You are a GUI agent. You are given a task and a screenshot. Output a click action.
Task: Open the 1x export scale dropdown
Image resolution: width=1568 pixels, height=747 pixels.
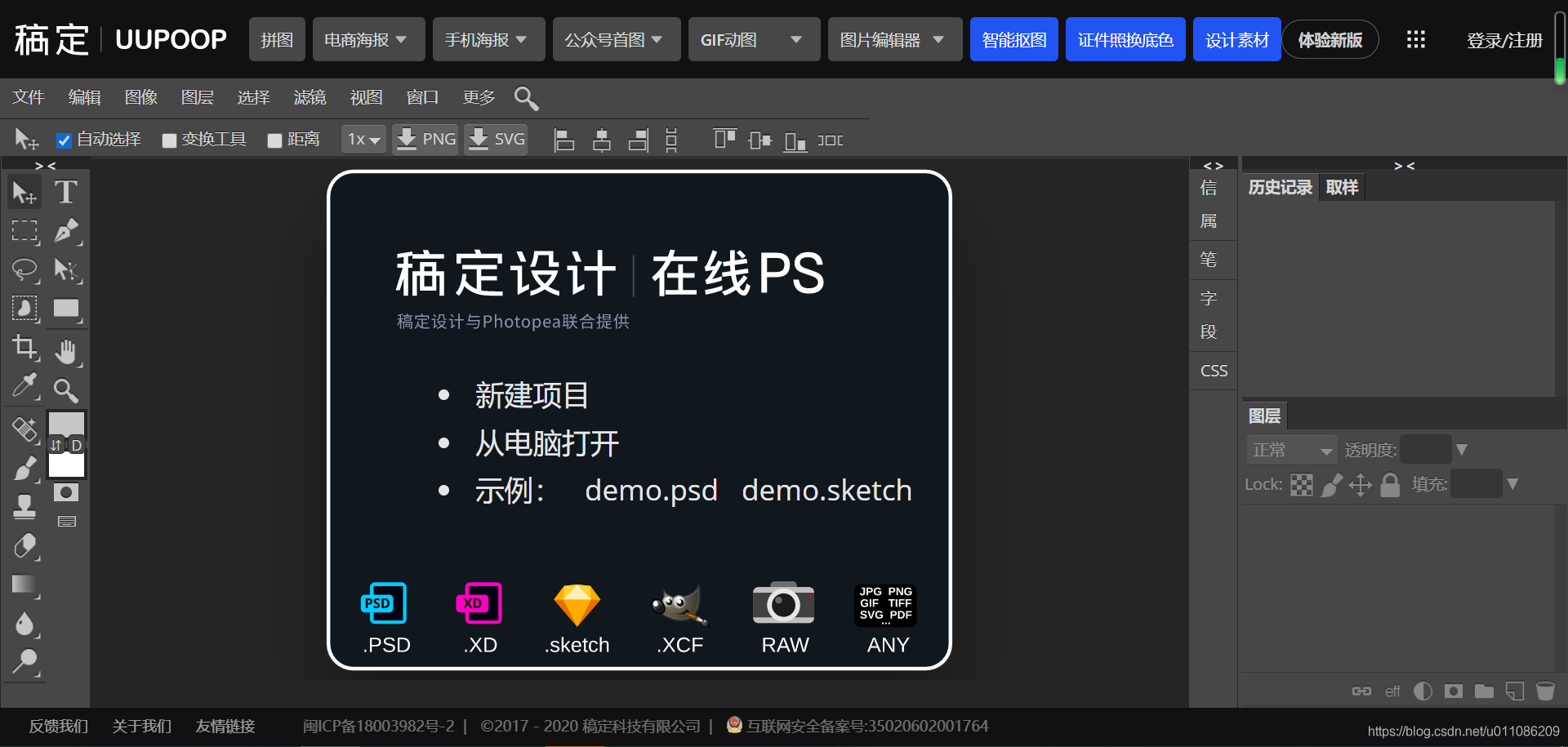point(363,140)
